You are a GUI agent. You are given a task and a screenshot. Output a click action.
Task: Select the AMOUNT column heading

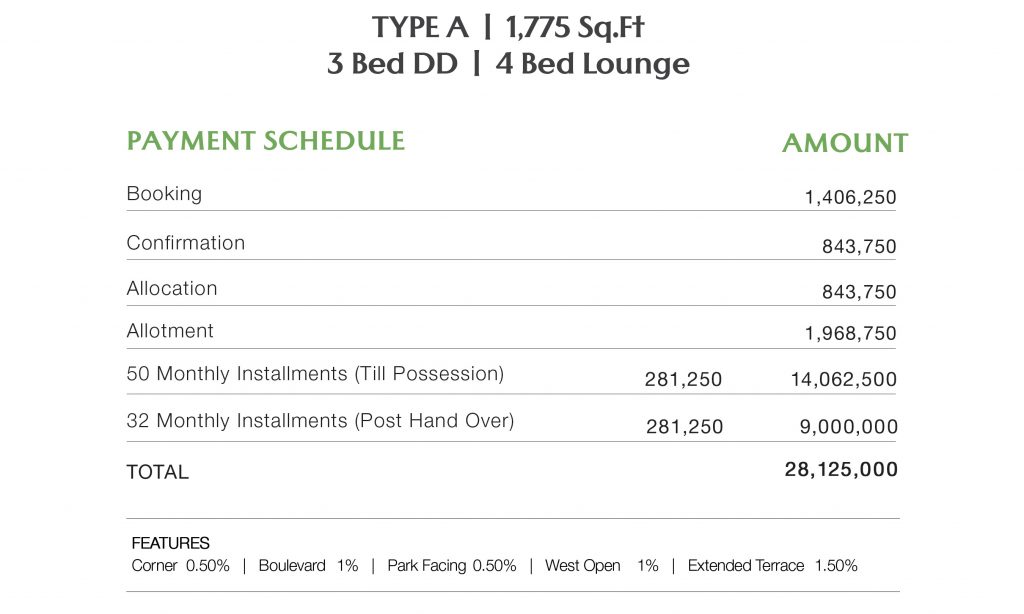[x=844, y=144]
